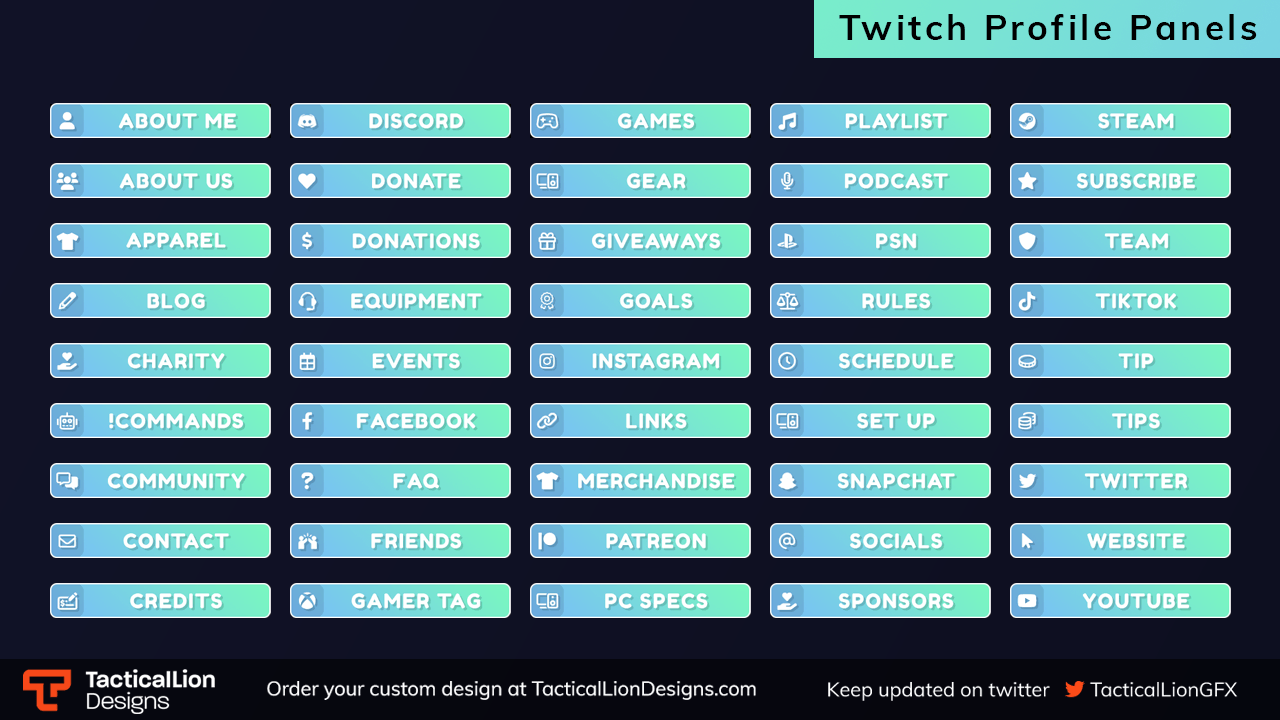Open the TacticalLionDesigns.com link
This screenshot has width=1280, height=720.
pyautogui.click(x=644, y=689)
